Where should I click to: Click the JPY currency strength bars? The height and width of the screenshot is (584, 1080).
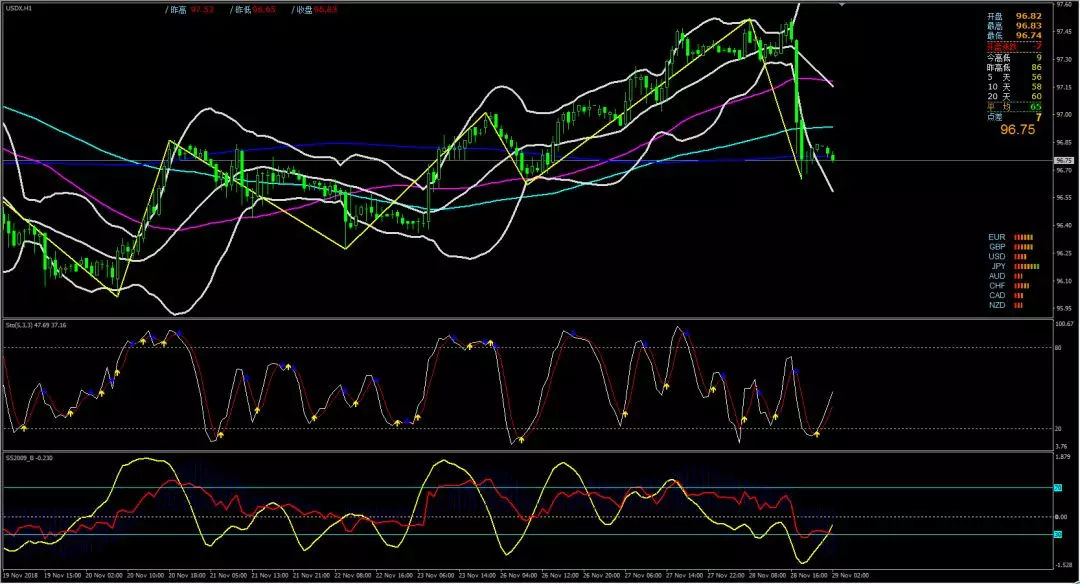click(x=1028, y=266)
